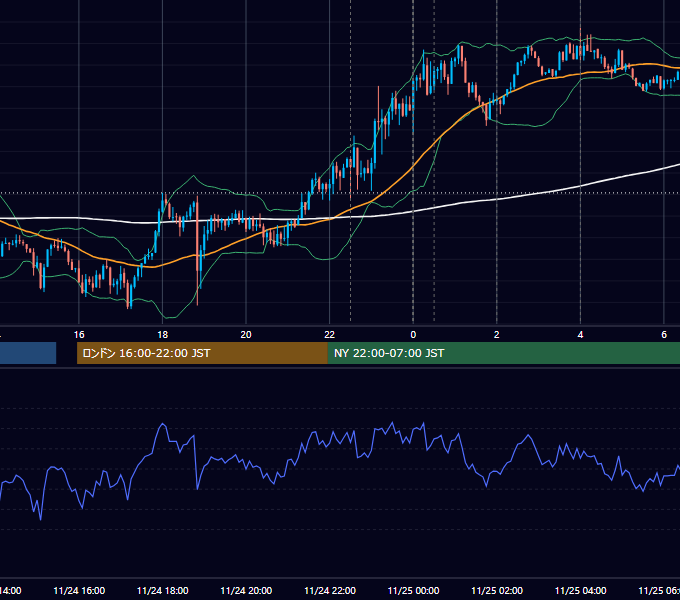Click hour label 20 on the chart axis

pyautogui.click(x=246, y=335)
